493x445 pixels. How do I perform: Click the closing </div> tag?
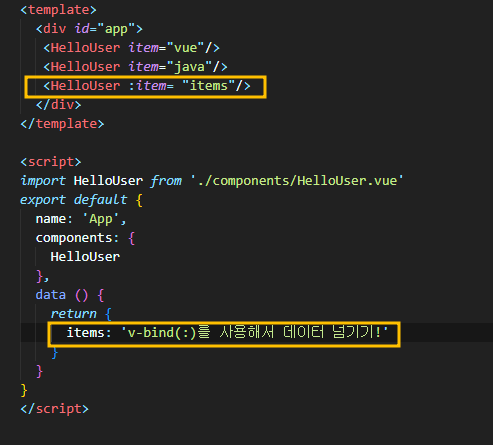click(58, 105)
